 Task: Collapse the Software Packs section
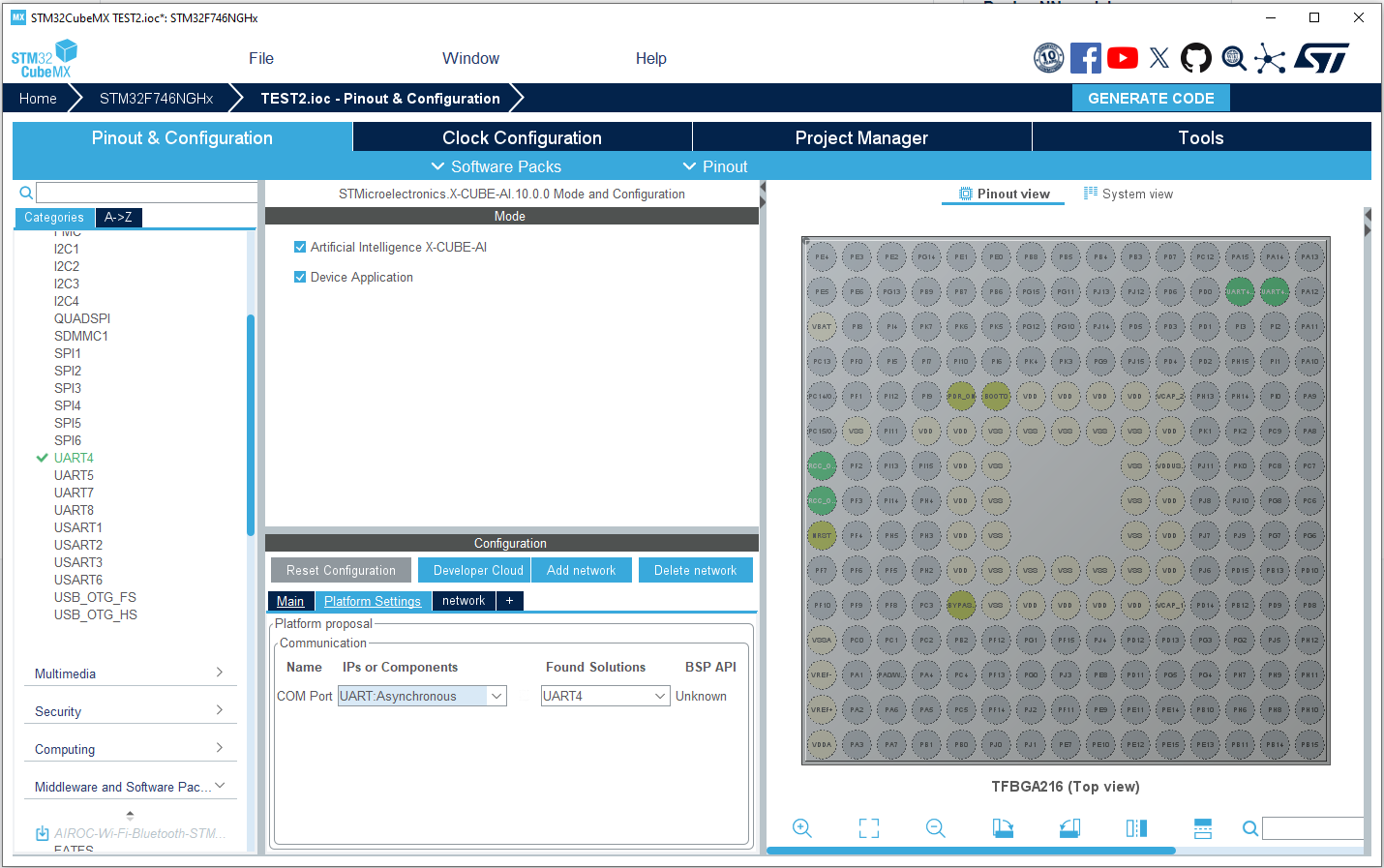coord(496,166)
